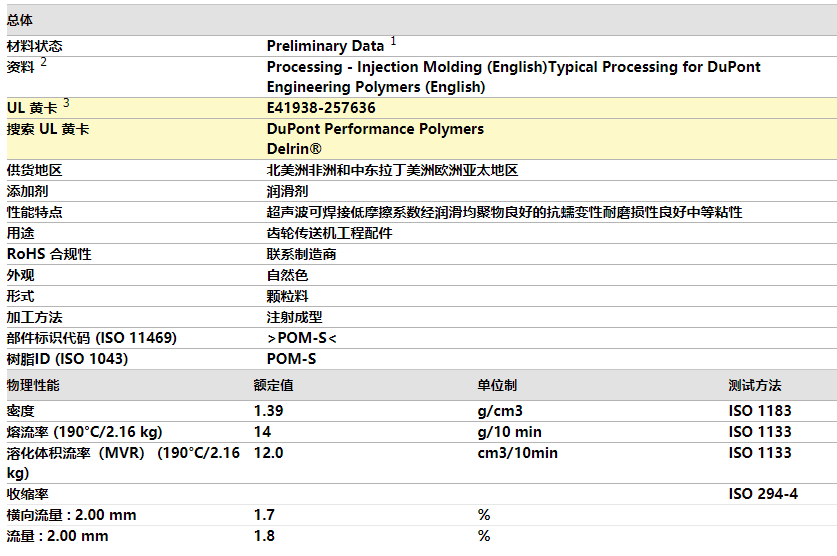
Task: Click the UL yellow card number E41938-257636
Action: [321, 108]
